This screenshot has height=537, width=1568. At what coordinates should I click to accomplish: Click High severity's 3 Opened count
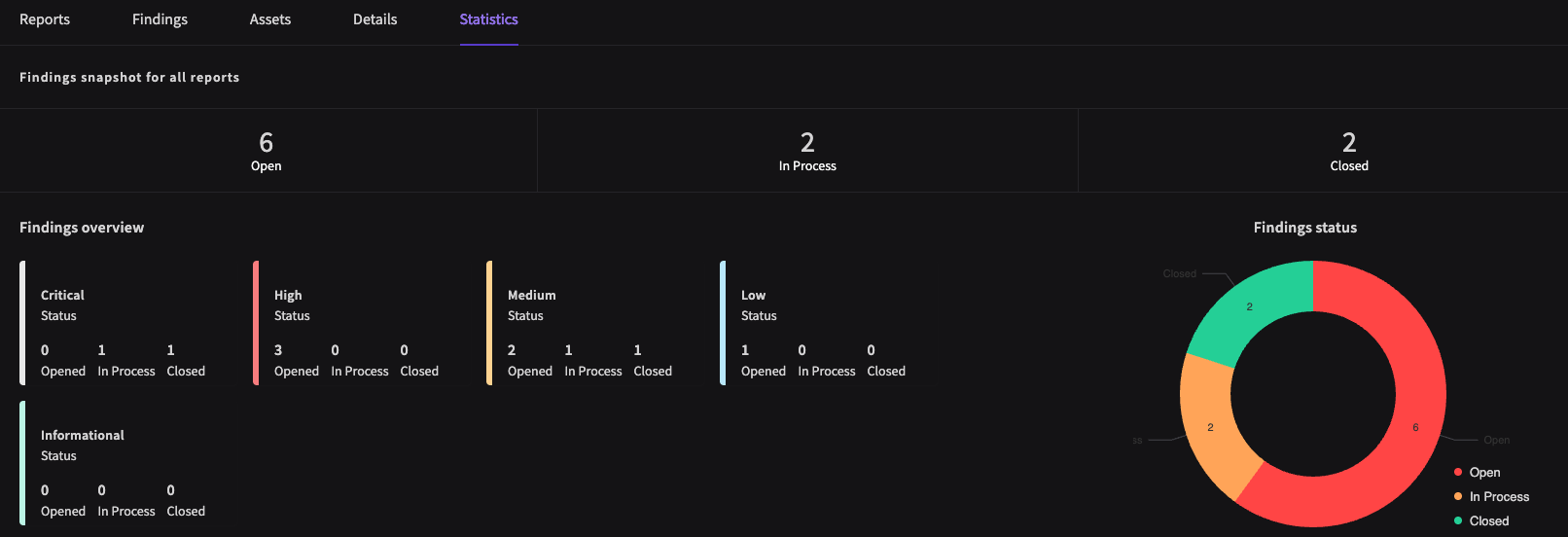(x=279, y=351)
